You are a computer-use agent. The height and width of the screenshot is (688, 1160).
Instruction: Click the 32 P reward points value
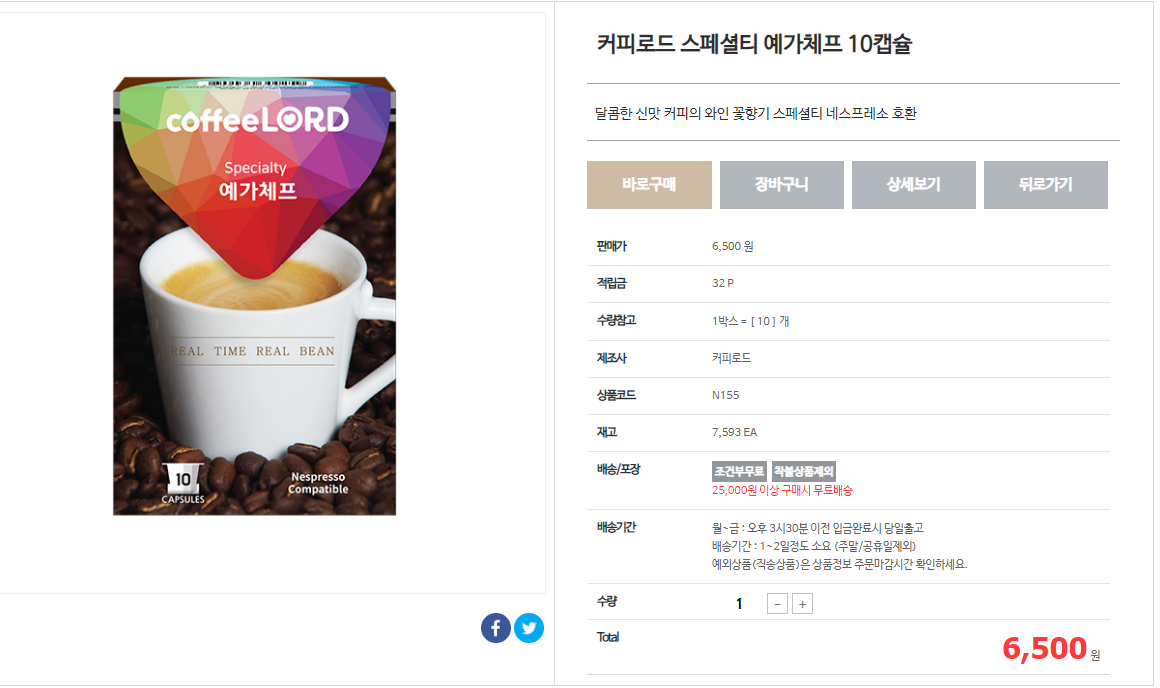coord(723,283)
